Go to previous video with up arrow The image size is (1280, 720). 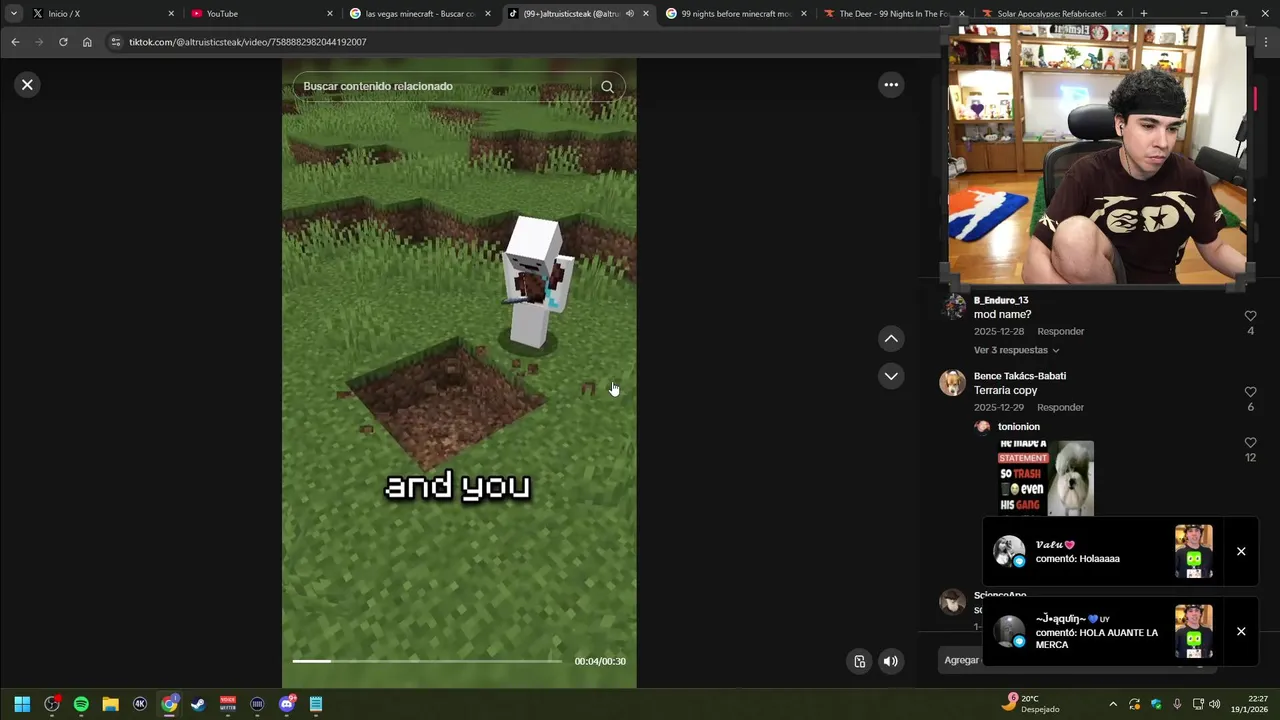891,339
